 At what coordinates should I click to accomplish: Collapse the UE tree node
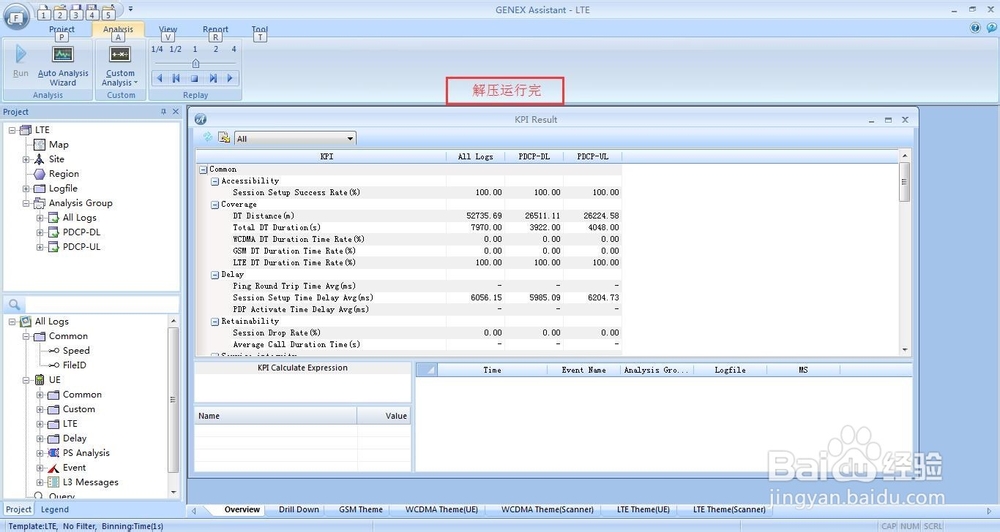26,380
